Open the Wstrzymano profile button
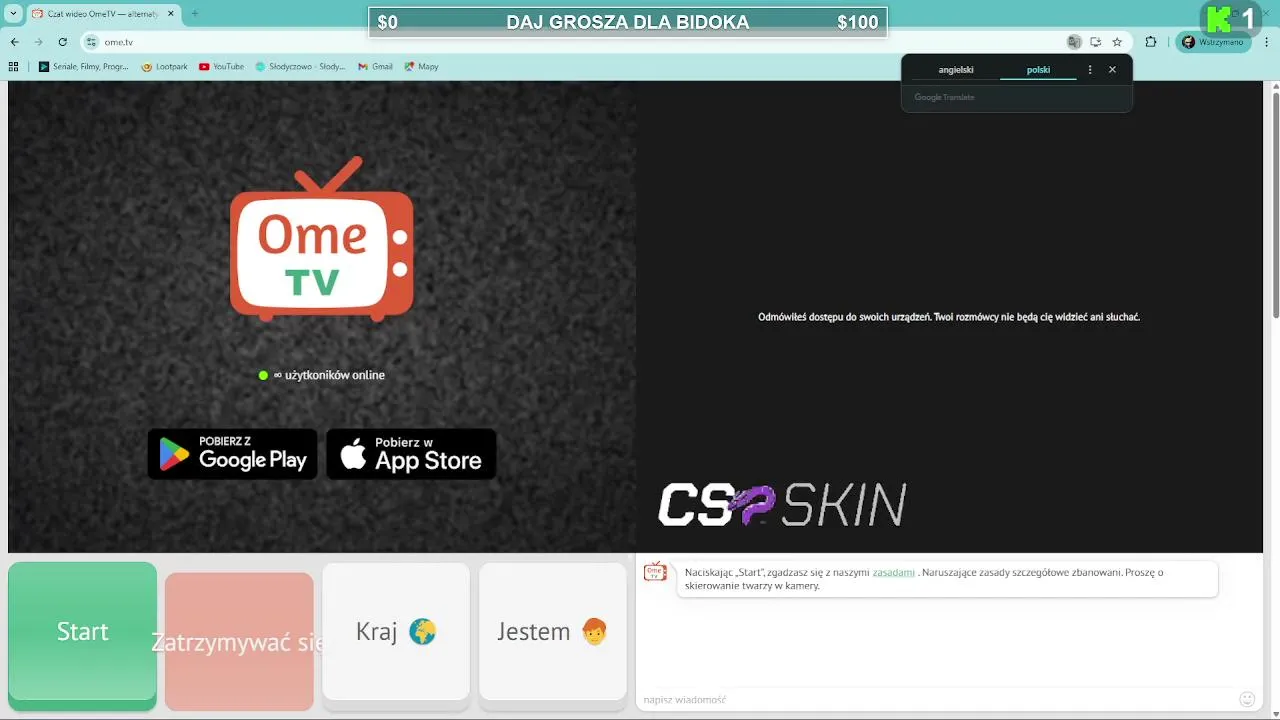Viewport: 1280px width, 720px height. point(1213,42)
